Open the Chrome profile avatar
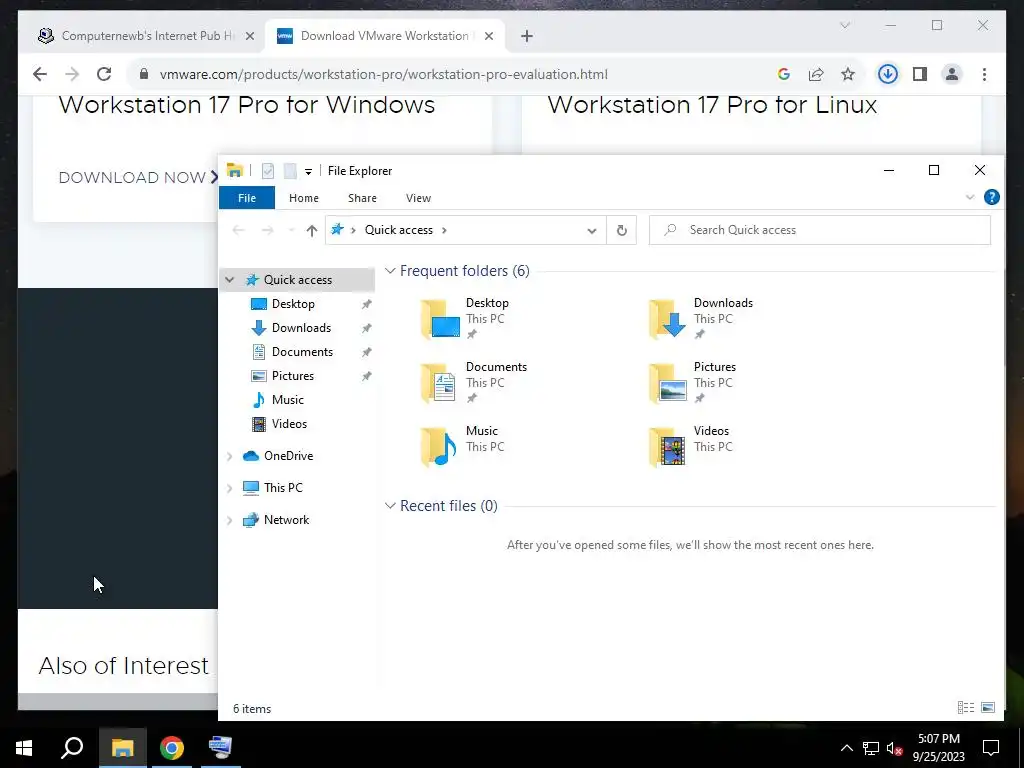The width and height of the screenshot is (1024, 768). pos(952,74)
